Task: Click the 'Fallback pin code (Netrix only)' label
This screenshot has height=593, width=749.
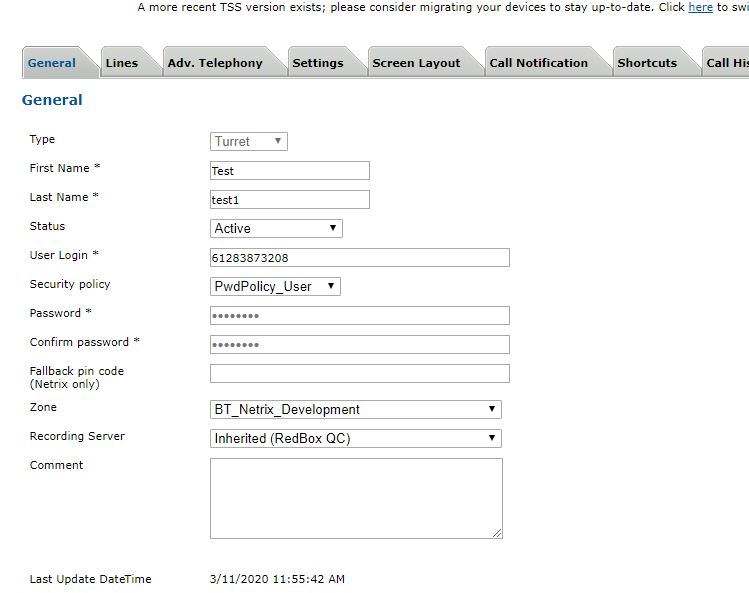Action: pos(76,377)
